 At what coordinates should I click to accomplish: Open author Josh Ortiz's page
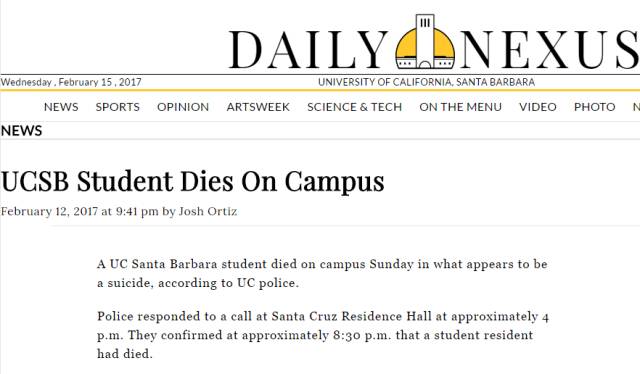208,211
